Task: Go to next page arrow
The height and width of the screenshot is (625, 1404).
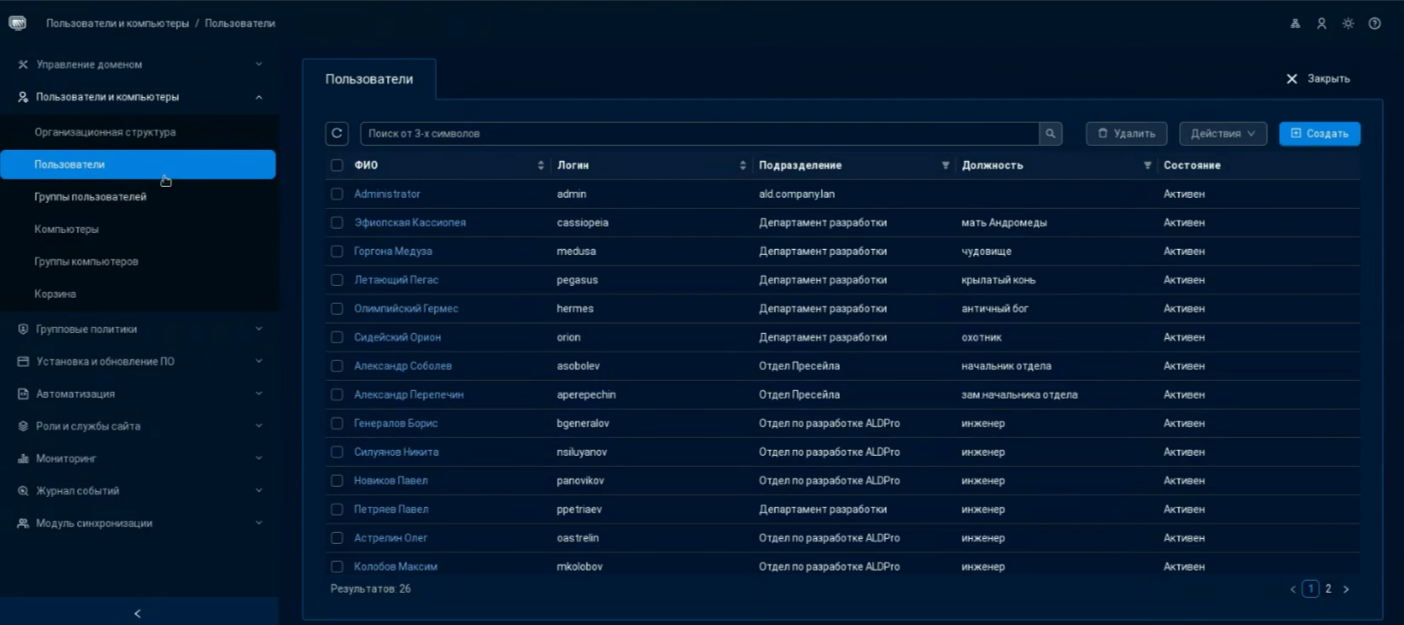Action: coord(1346,589)
